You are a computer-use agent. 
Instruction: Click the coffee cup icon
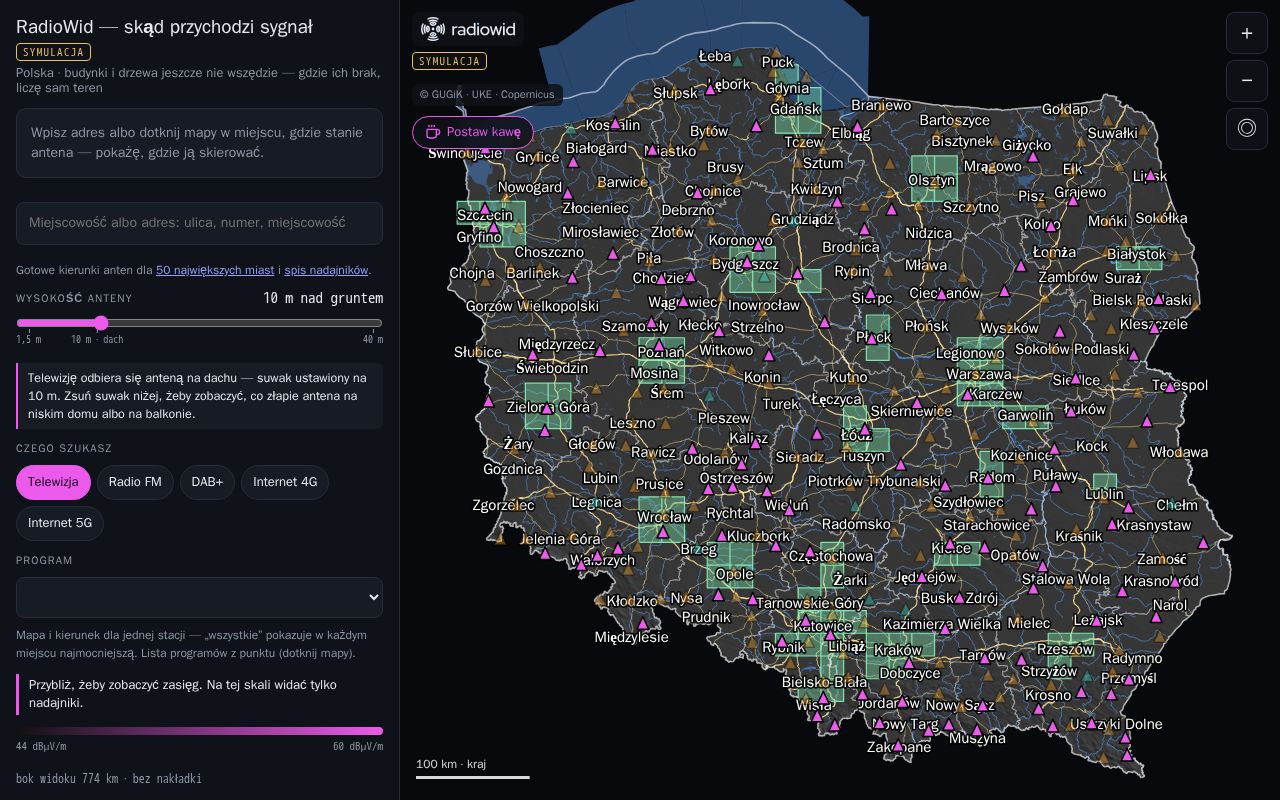coord(433,132)
